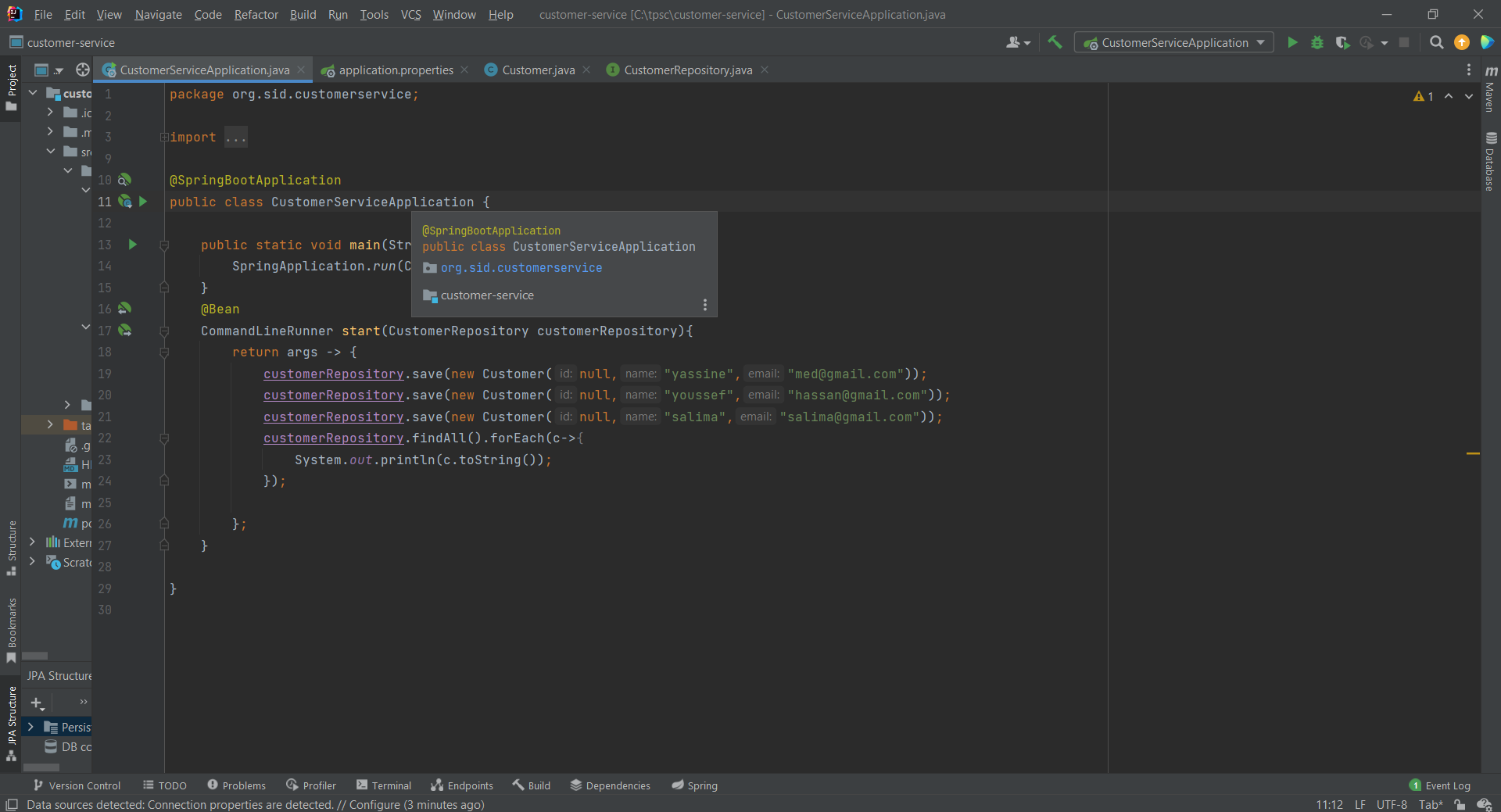1501x812 pixels.
Task: Click the Spring bean gutter icon on line 16
Action: pos(125,309)
